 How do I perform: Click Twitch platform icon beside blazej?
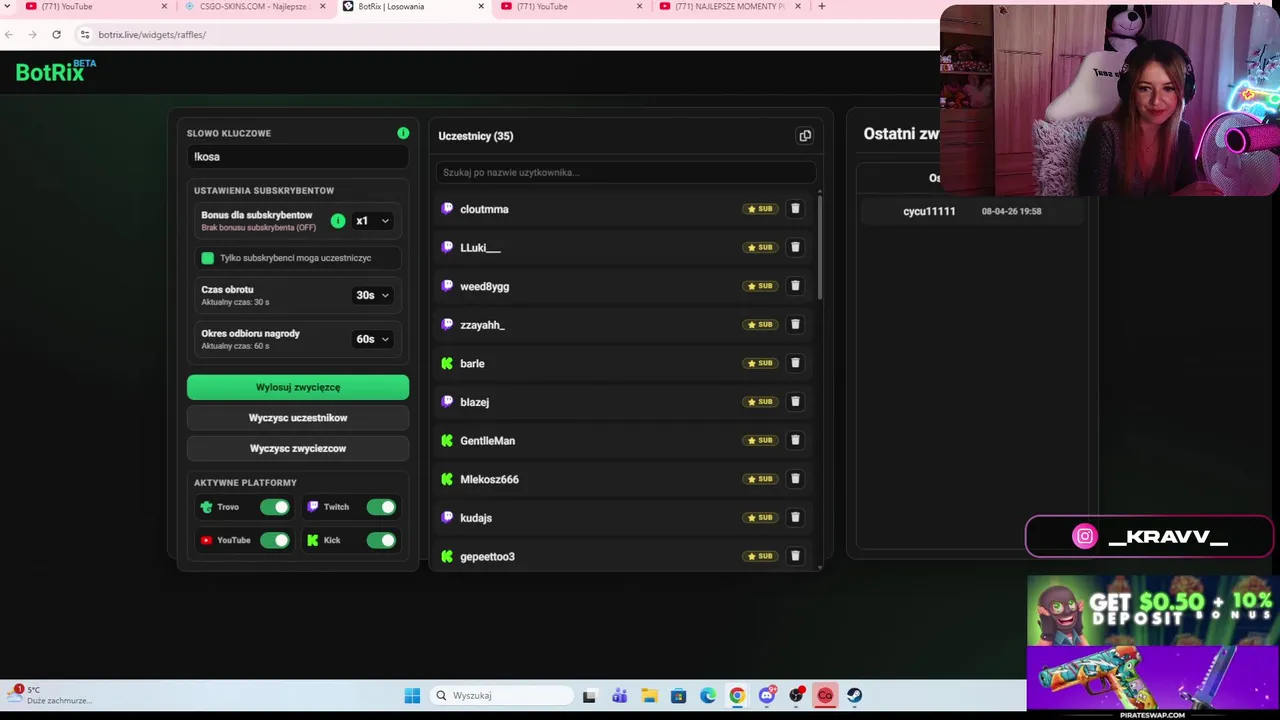point(447,401)
